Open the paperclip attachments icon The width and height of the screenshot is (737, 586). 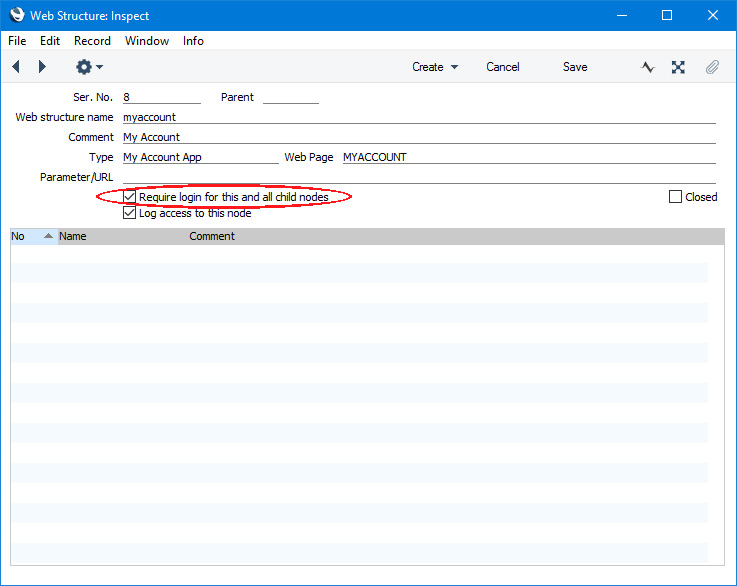click(x=712, y=67)
